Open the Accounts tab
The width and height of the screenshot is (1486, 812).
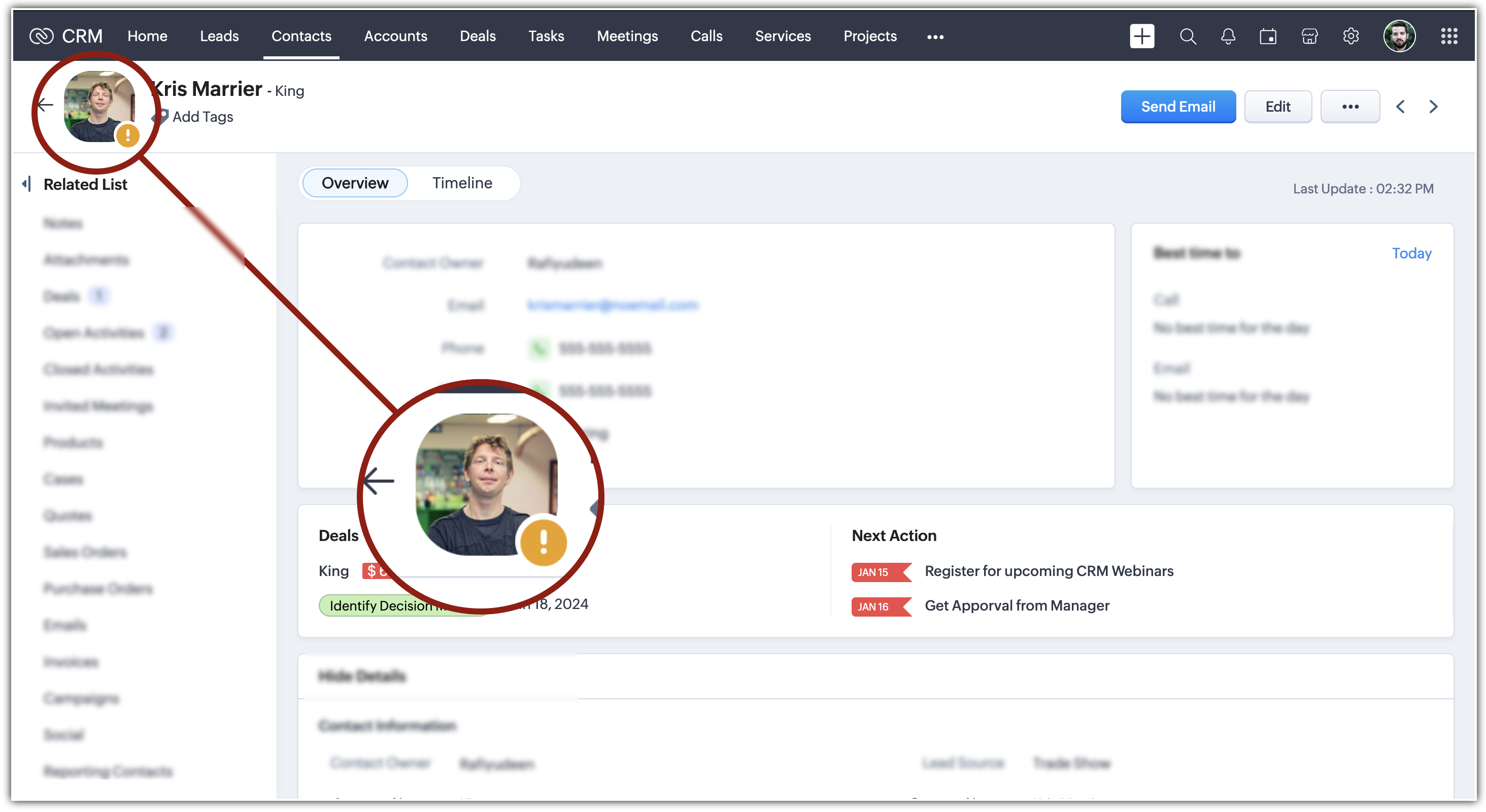(395, 37)
